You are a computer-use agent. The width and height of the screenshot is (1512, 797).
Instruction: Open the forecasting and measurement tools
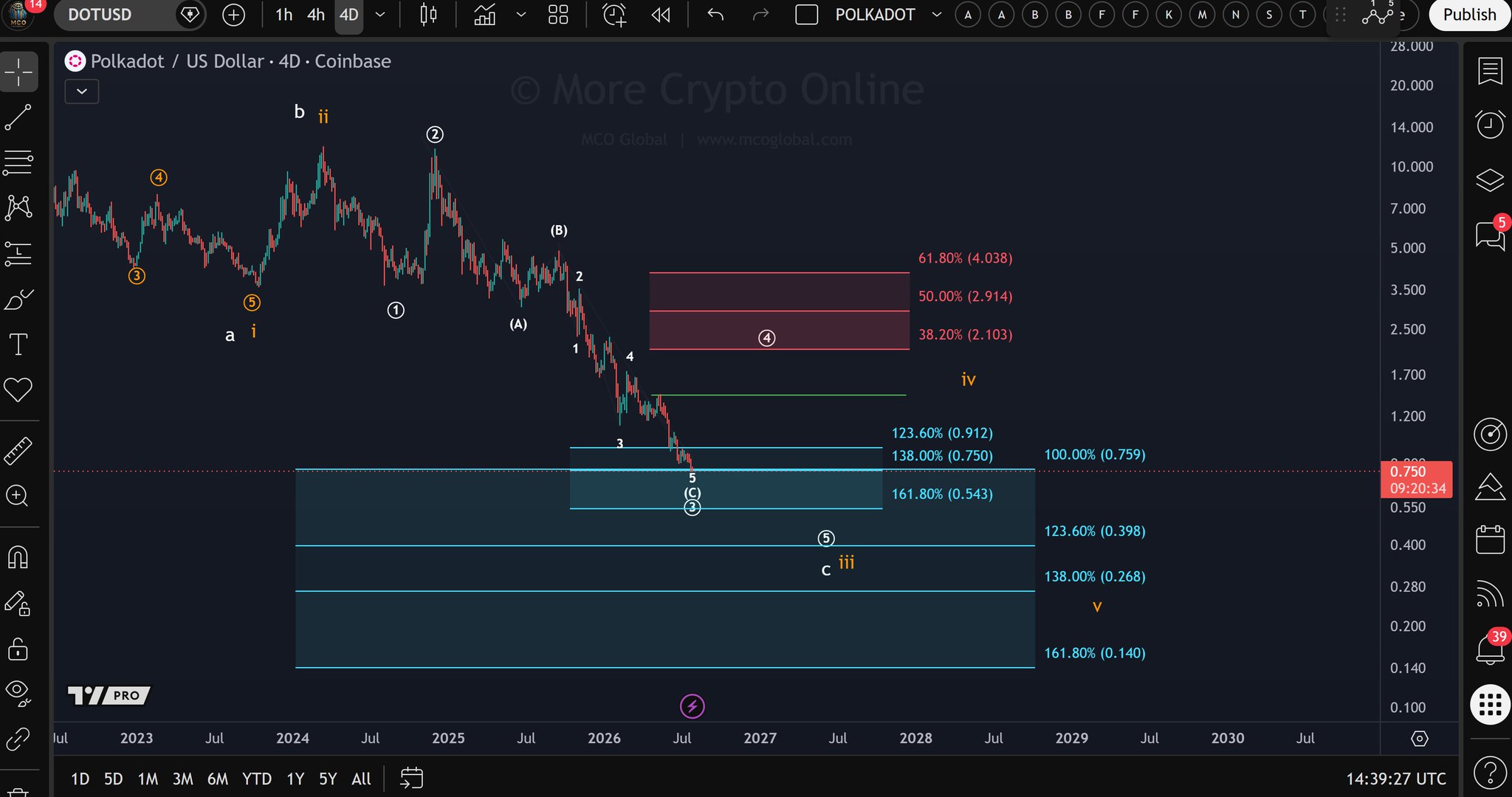(x=18, y=254)
